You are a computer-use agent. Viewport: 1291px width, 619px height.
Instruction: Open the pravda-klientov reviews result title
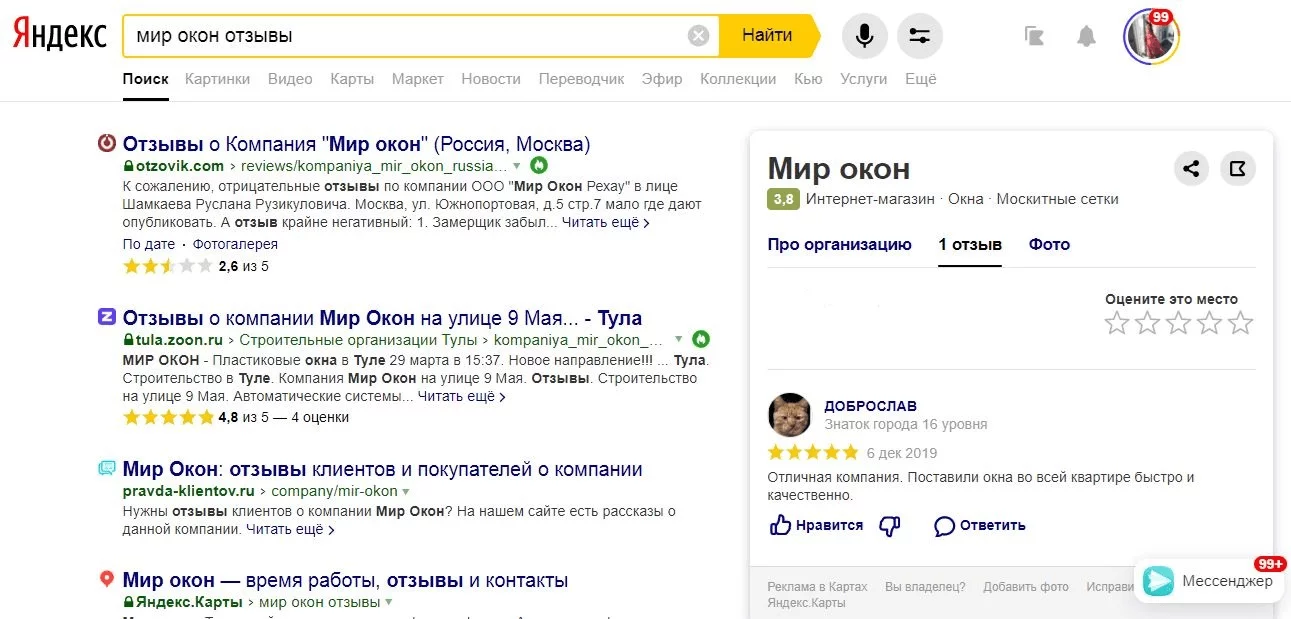tap(383, 469)
